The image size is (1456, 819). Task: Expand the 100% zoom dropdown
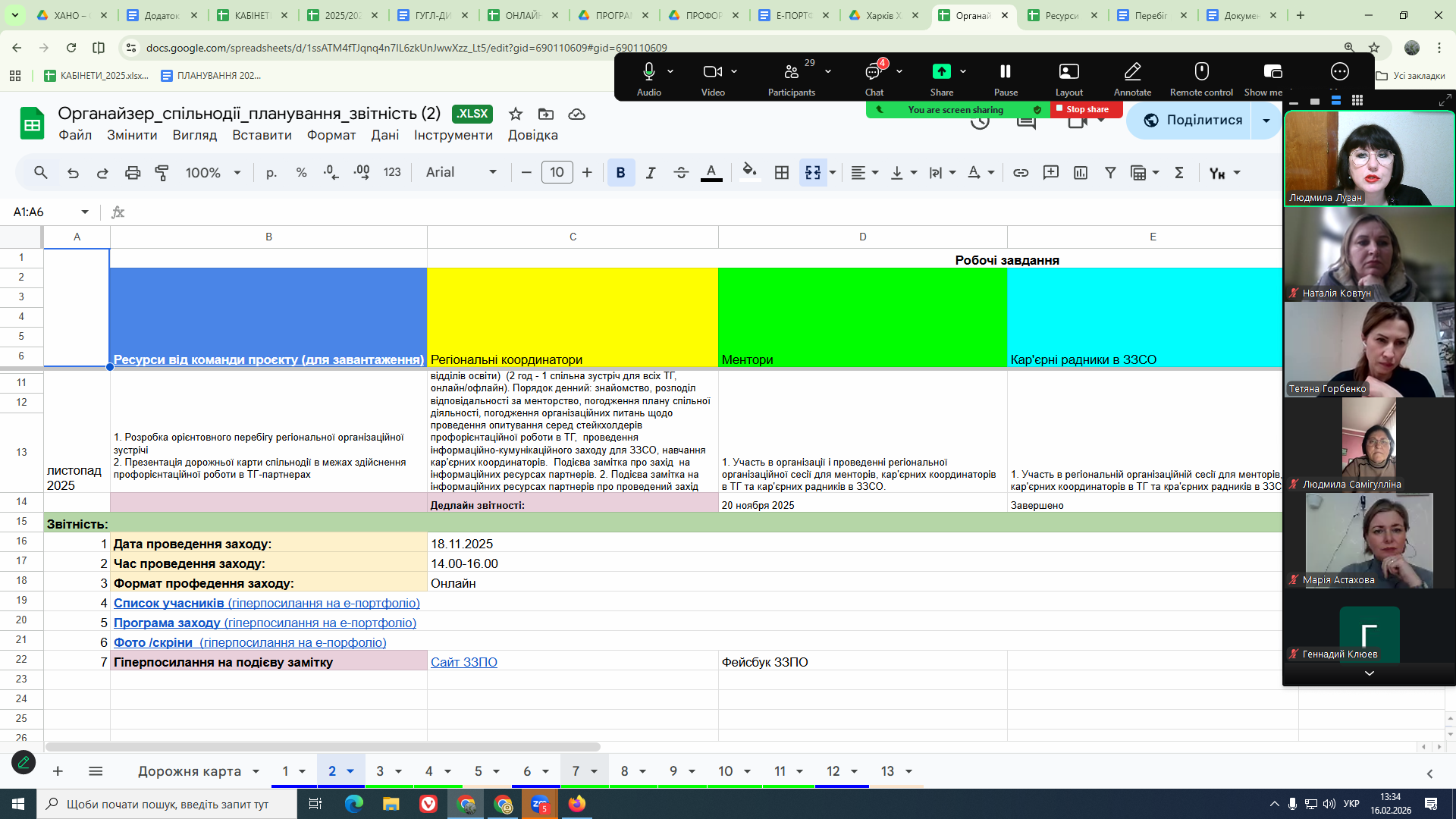213,173
